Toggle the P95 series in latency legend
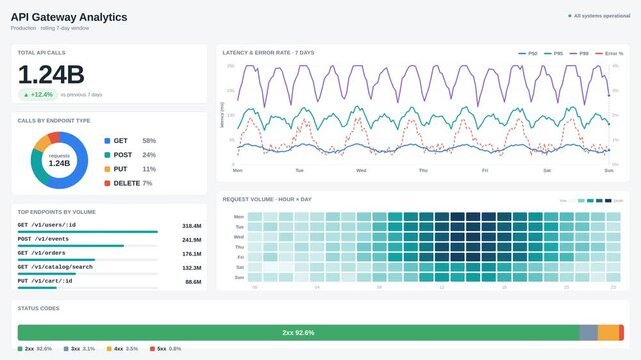Image resolution: width=641 pixels, height=360 pixels. tap(554, 54)
